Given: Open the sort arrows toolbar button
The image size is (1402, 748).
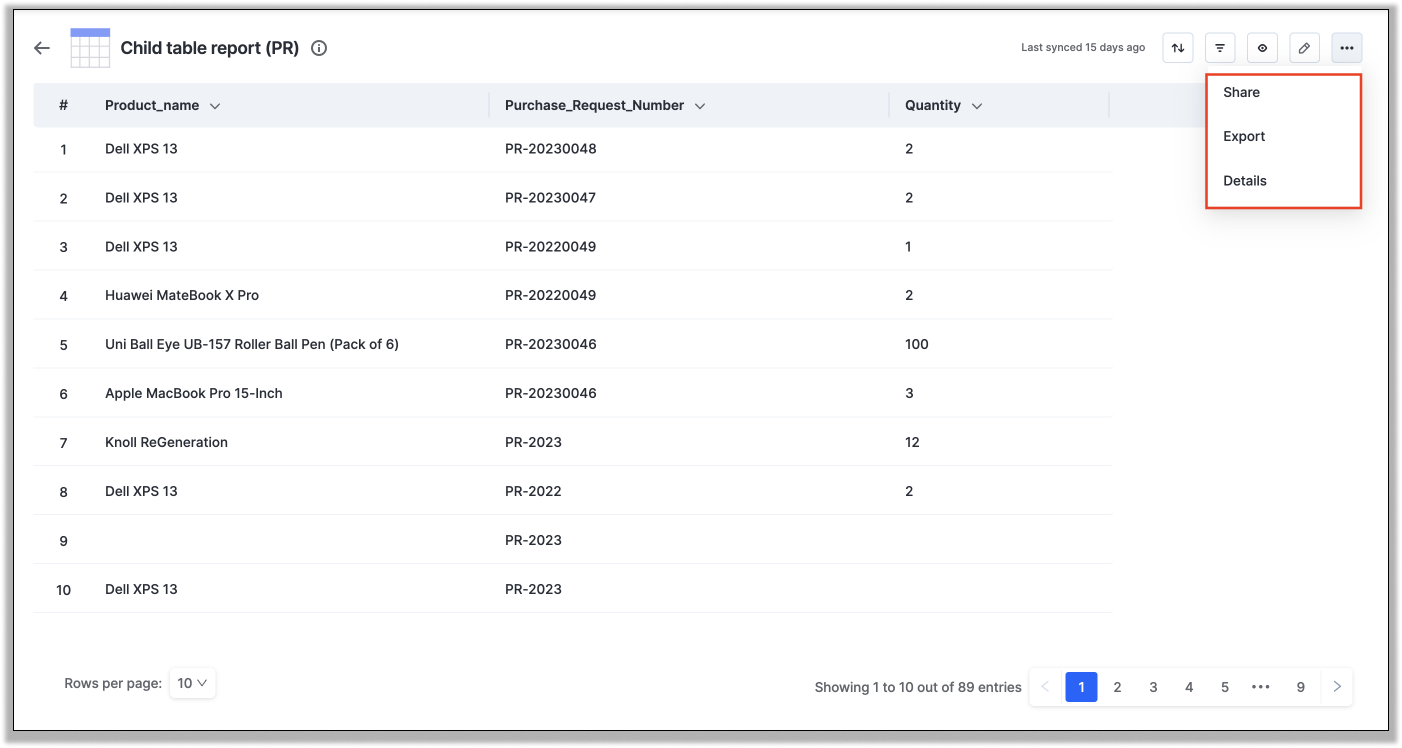Looking at the screenshot, I should [x=1178, y=48].
